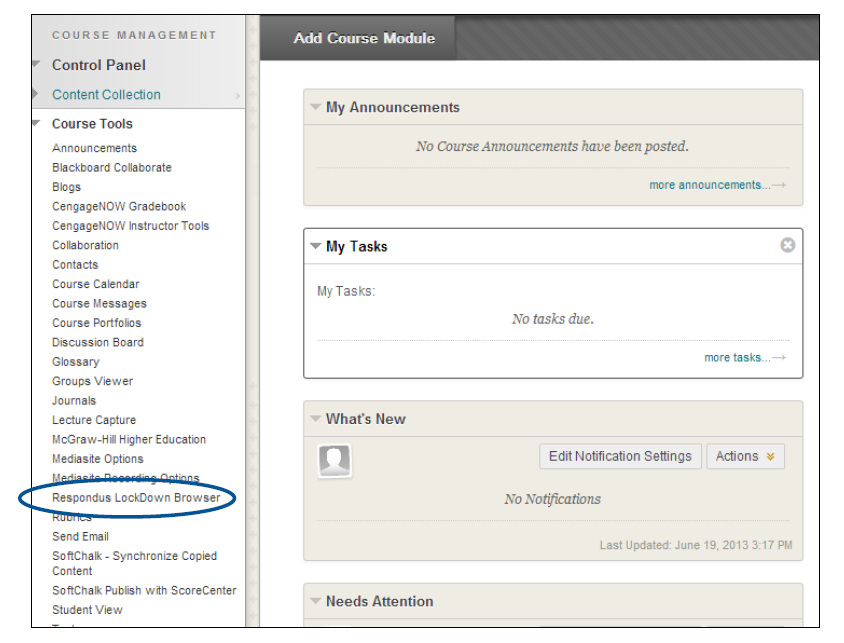Select Content Collection in the sidebar

tap(103, 94)
